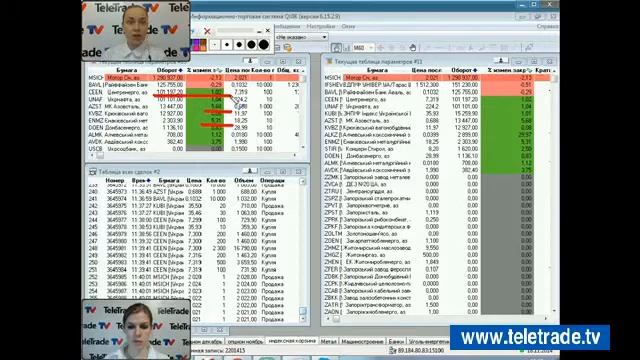The image size is (640, 360).
Task: Click the table icon left of 'Текущая таблица параметров #11'
Action: tap(329, 61)
